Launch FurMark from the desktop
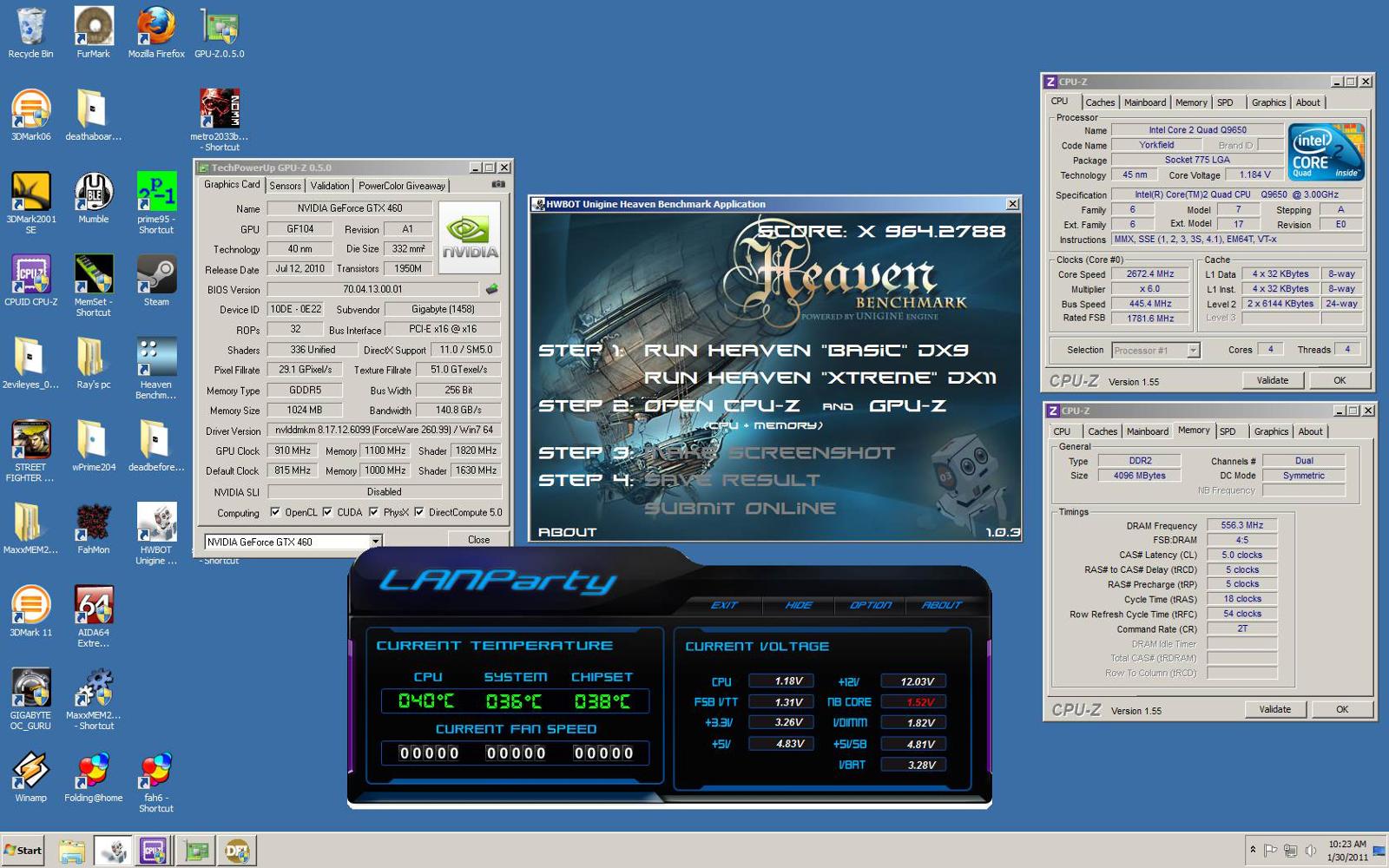Image resolution: width=1389 pixels, height=868 pixels. (x=93, y=32)
